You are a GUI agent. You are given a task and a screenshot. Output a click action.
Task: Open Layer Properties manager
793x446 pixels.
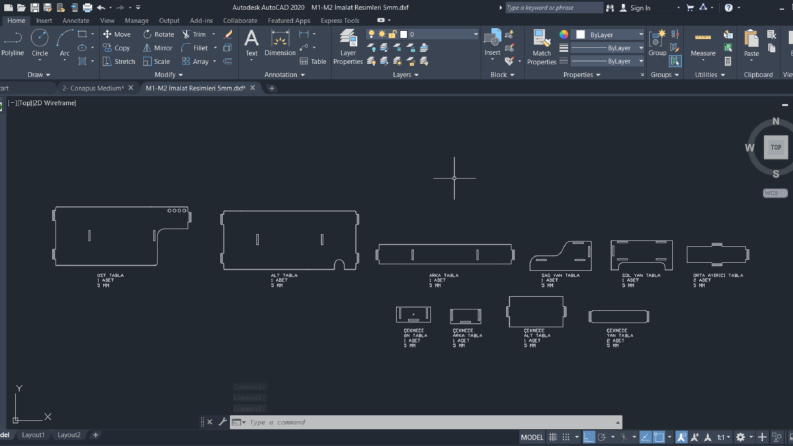tap(348, 47)
